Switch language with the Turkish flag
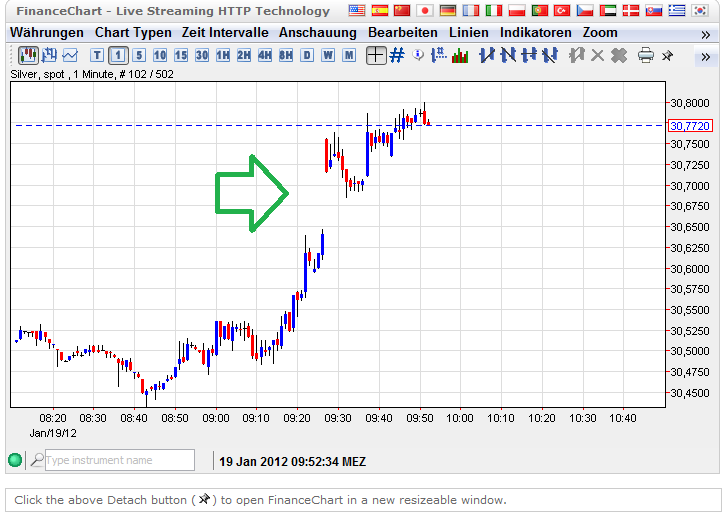This screenshot has width=727, height=519. (562, 10)
